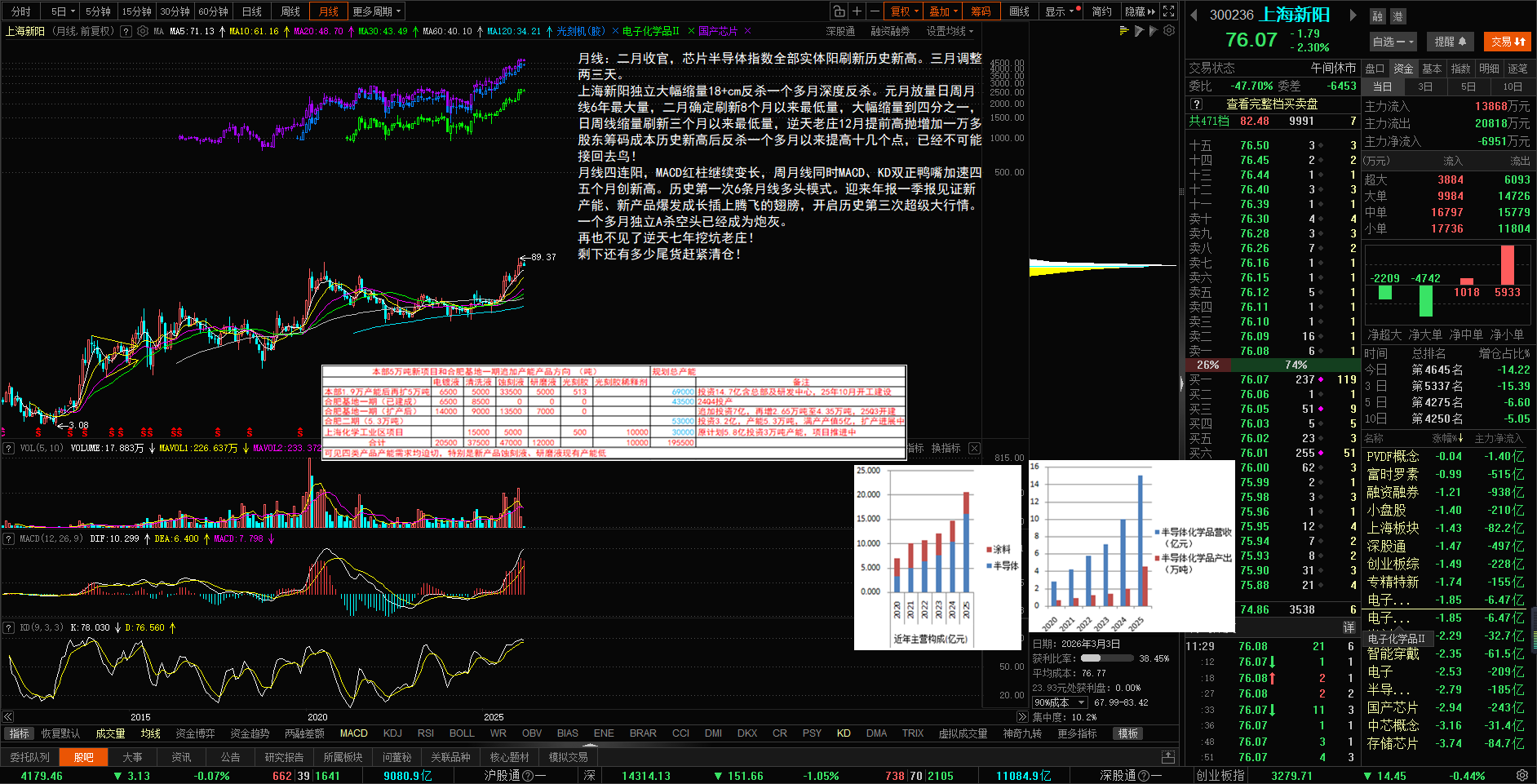
Task: Open help icon beside 查看完整档买卖盘
Action: [1196, 104]
